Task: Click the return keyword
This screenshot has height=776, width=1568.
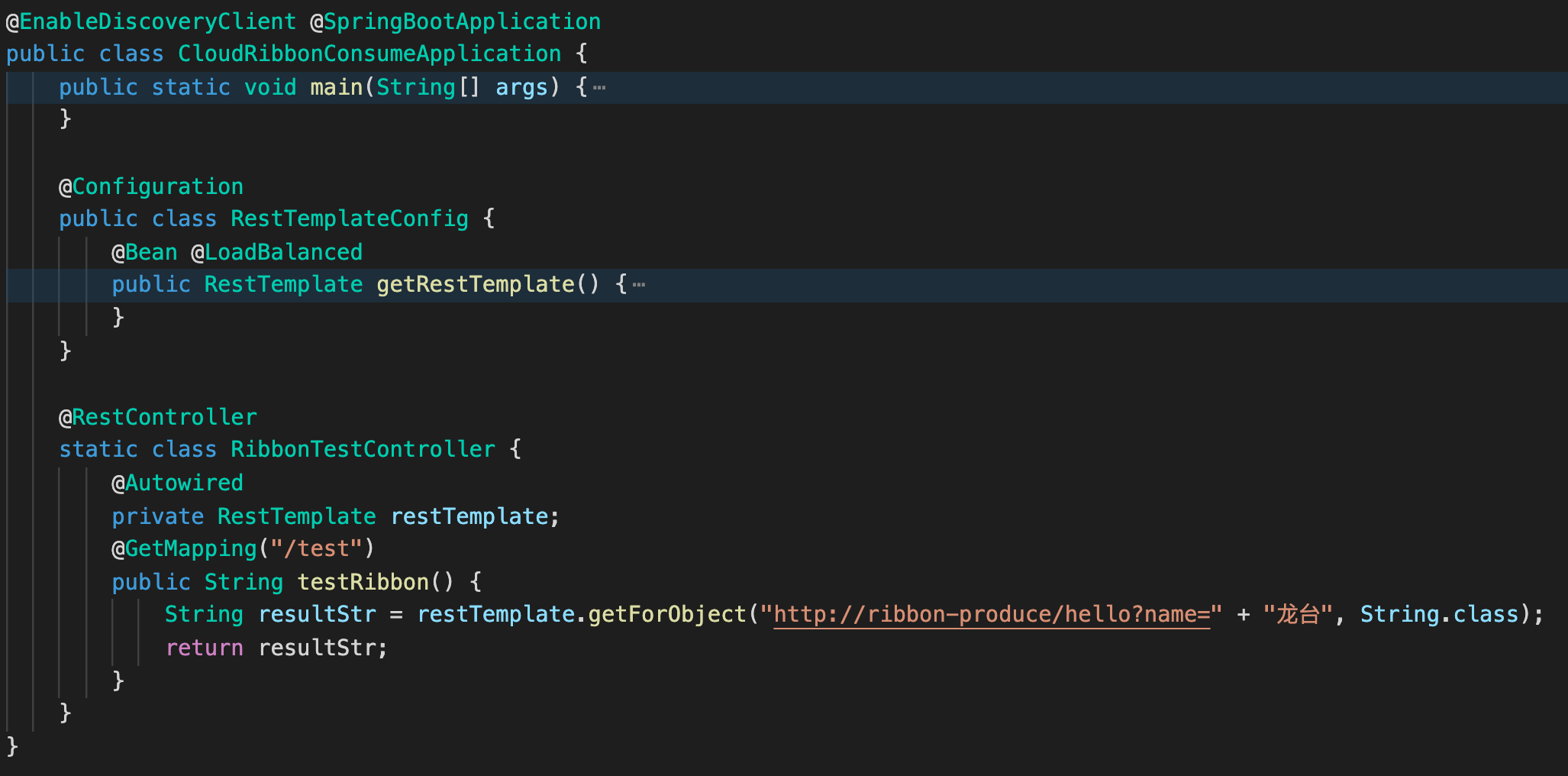Action: 204,648
